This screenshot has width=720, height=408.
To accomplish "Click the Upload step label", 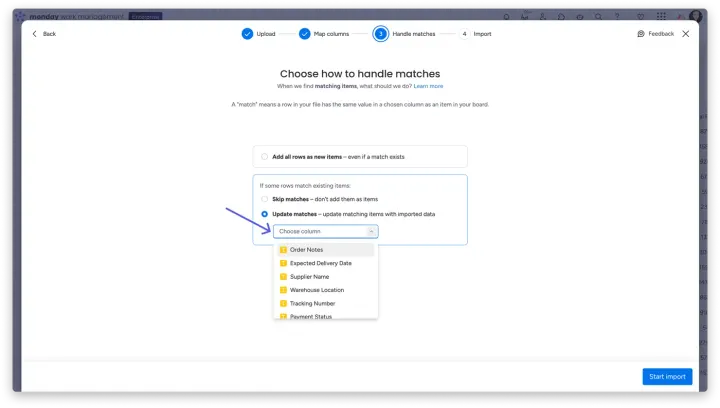I will 266,34.
